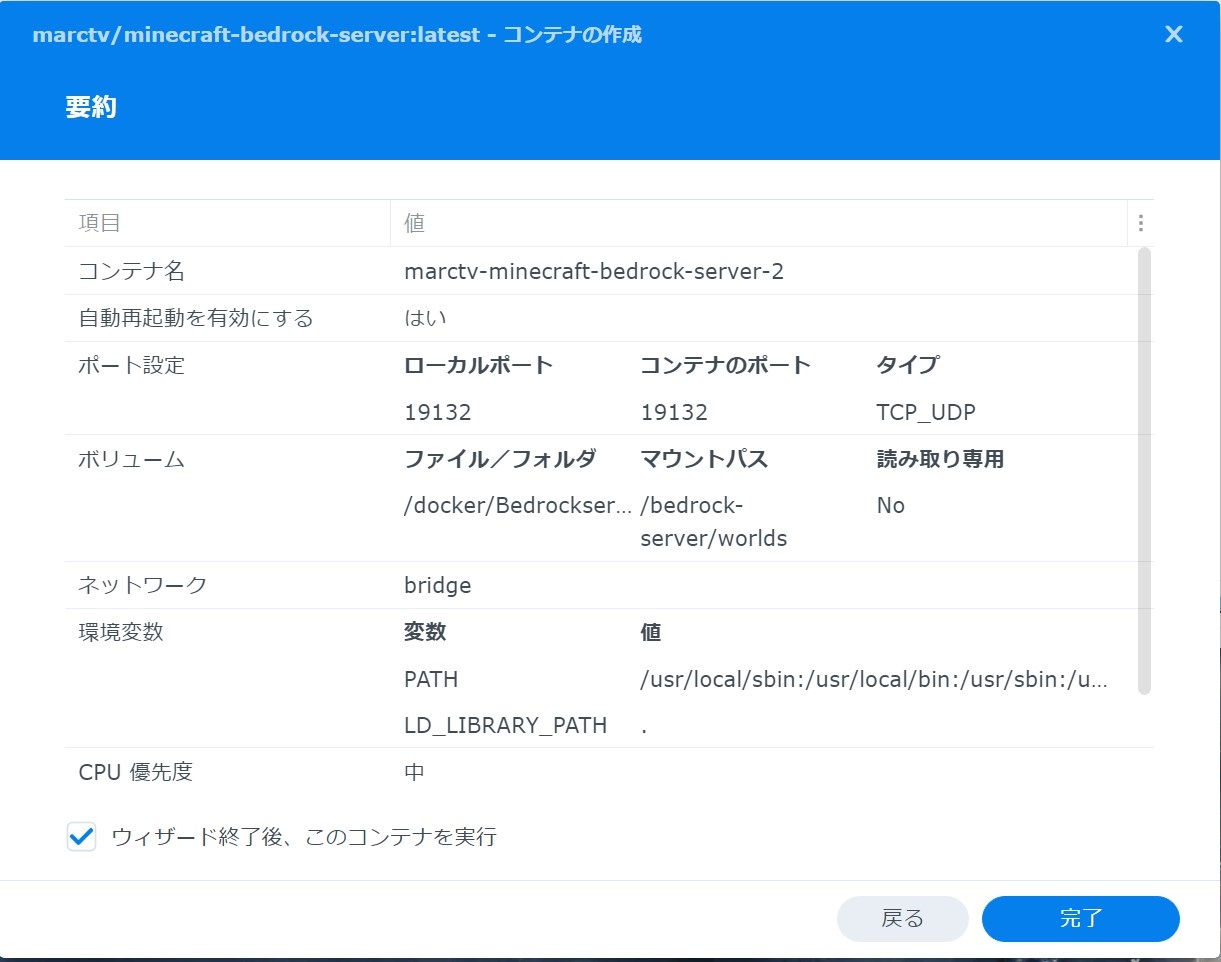Close the container creation wizard dialog
Screen dimensions: 1221x962
click(1173, 34)
